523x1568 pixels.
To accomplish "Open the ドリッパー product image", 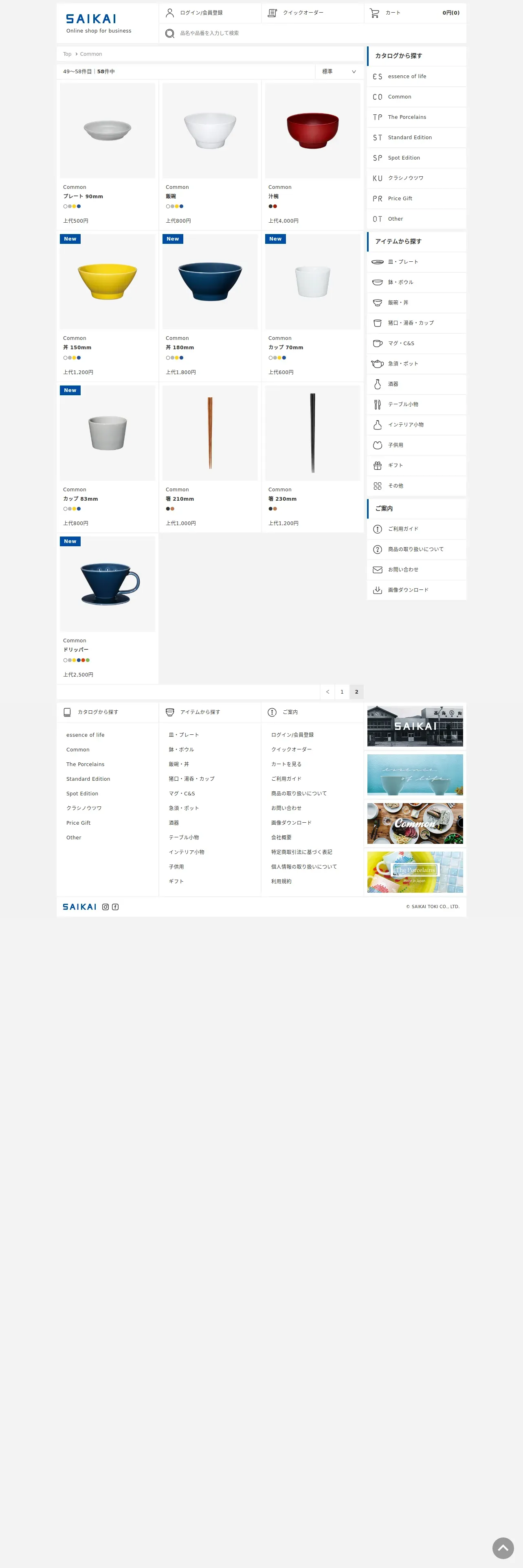I will click(108, 585).
